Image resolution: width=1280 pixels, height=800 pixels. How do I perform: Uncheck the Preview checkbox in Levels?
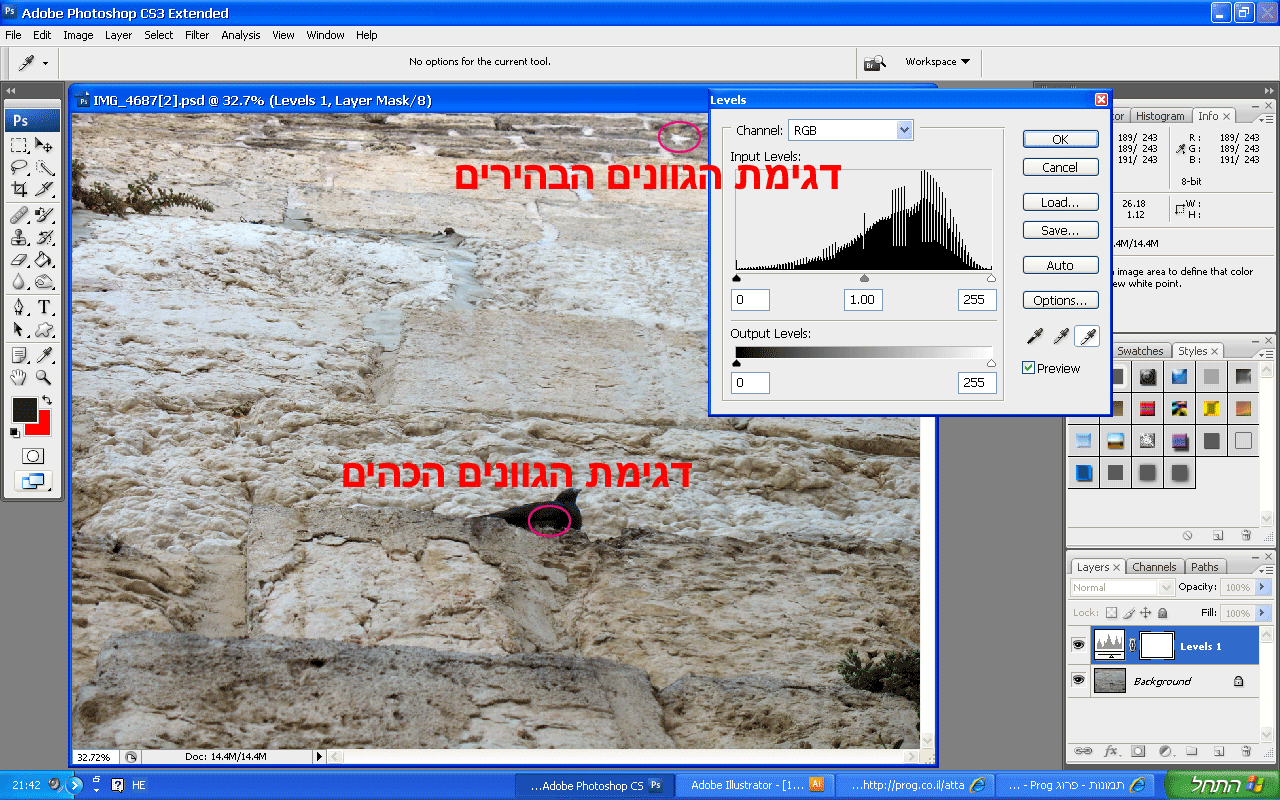[x=1028, y=368]
